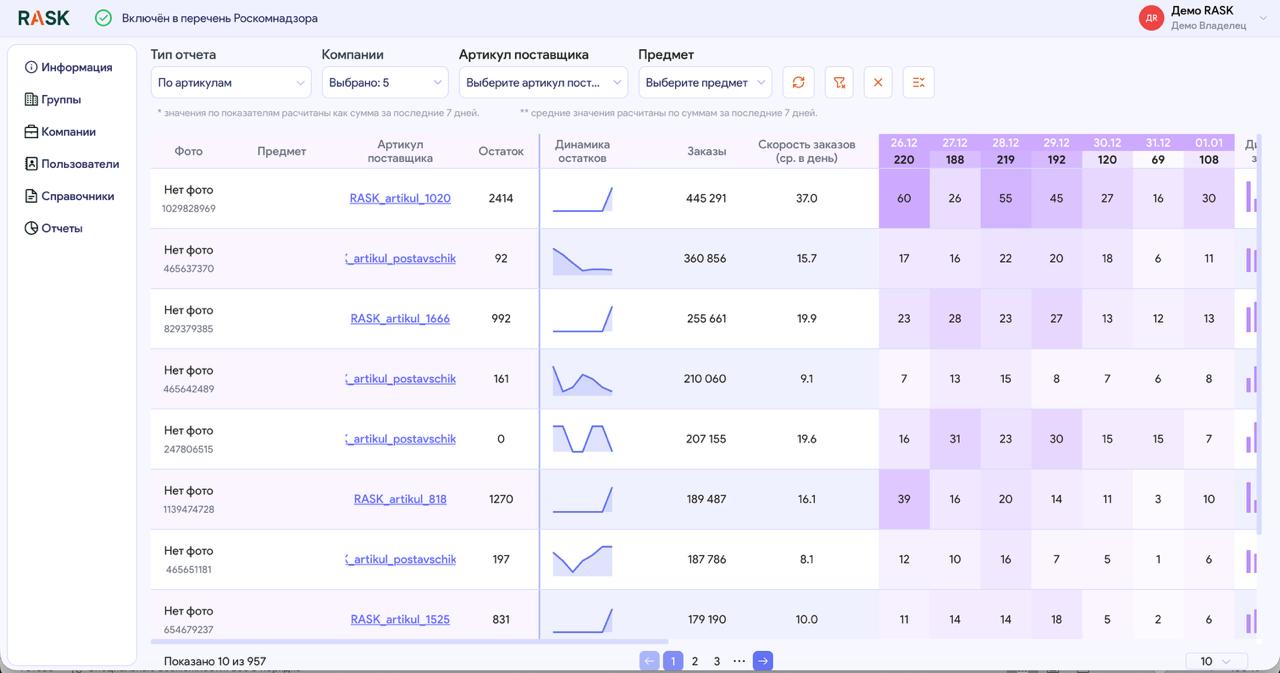The width and height of the screenshot is (1280, 673).
Task: Open the RASK_artikul_1020 link
Action: tap(400, 198)
